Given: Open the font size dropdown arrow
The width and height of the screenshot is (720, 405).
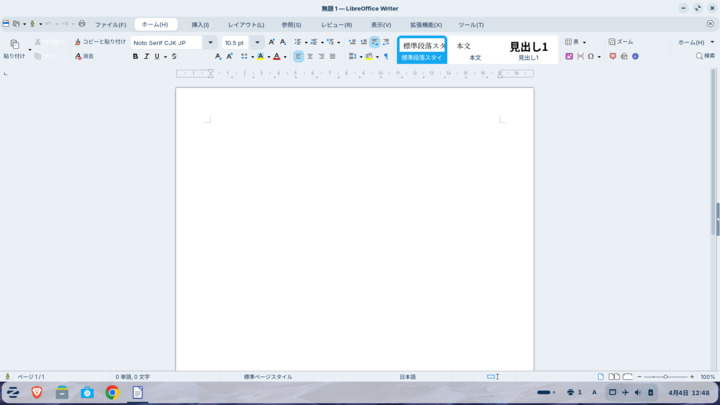Looking at the screenshot, I should [257, 43].
